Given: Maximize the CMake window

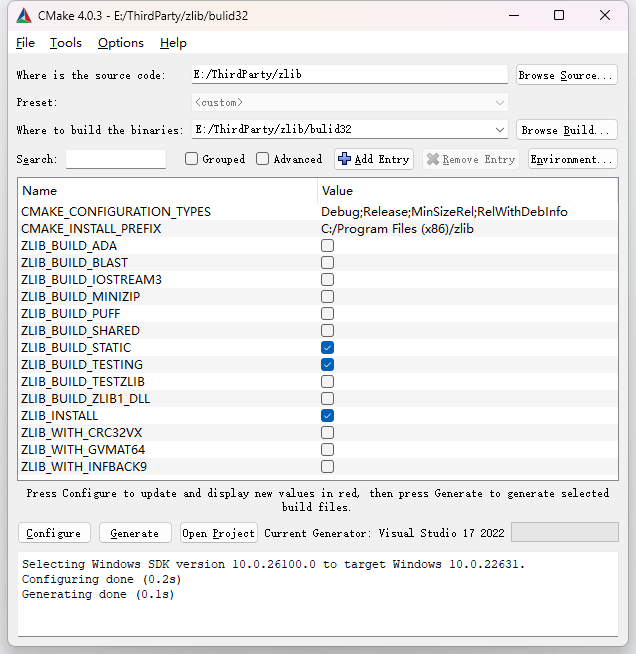Looking at the screenshot, I should point(559,16).
